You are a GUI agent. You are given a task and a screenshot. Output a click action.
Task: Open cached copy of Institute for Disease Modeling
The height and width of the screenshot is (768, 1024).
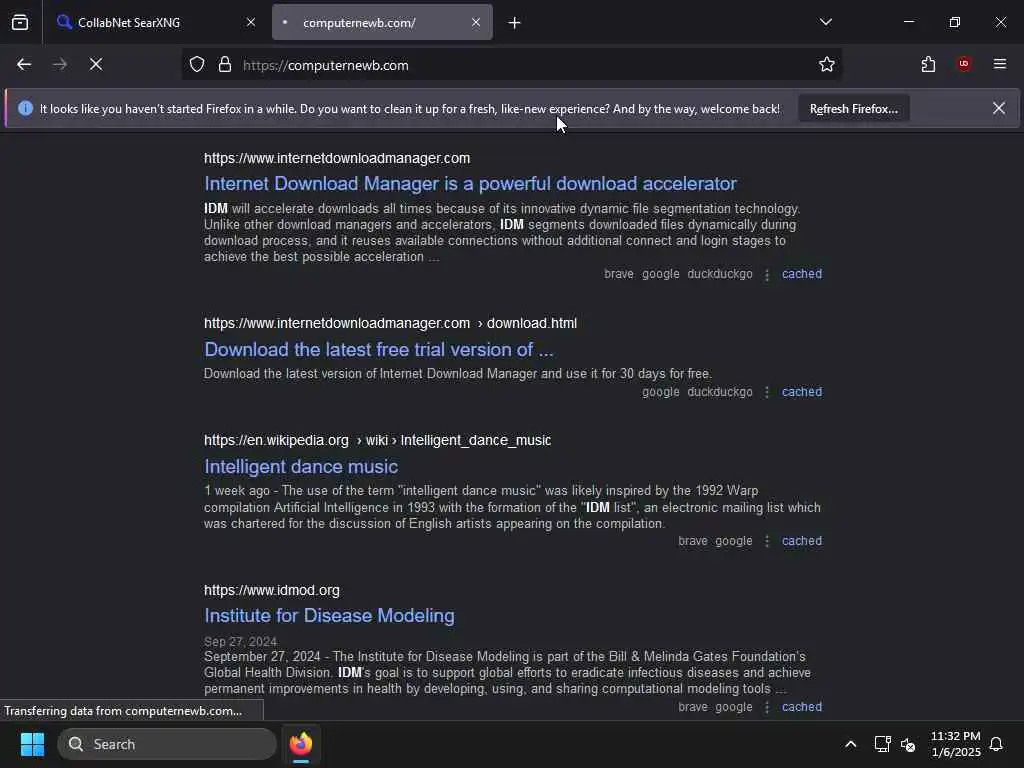(x=802, y=707)
